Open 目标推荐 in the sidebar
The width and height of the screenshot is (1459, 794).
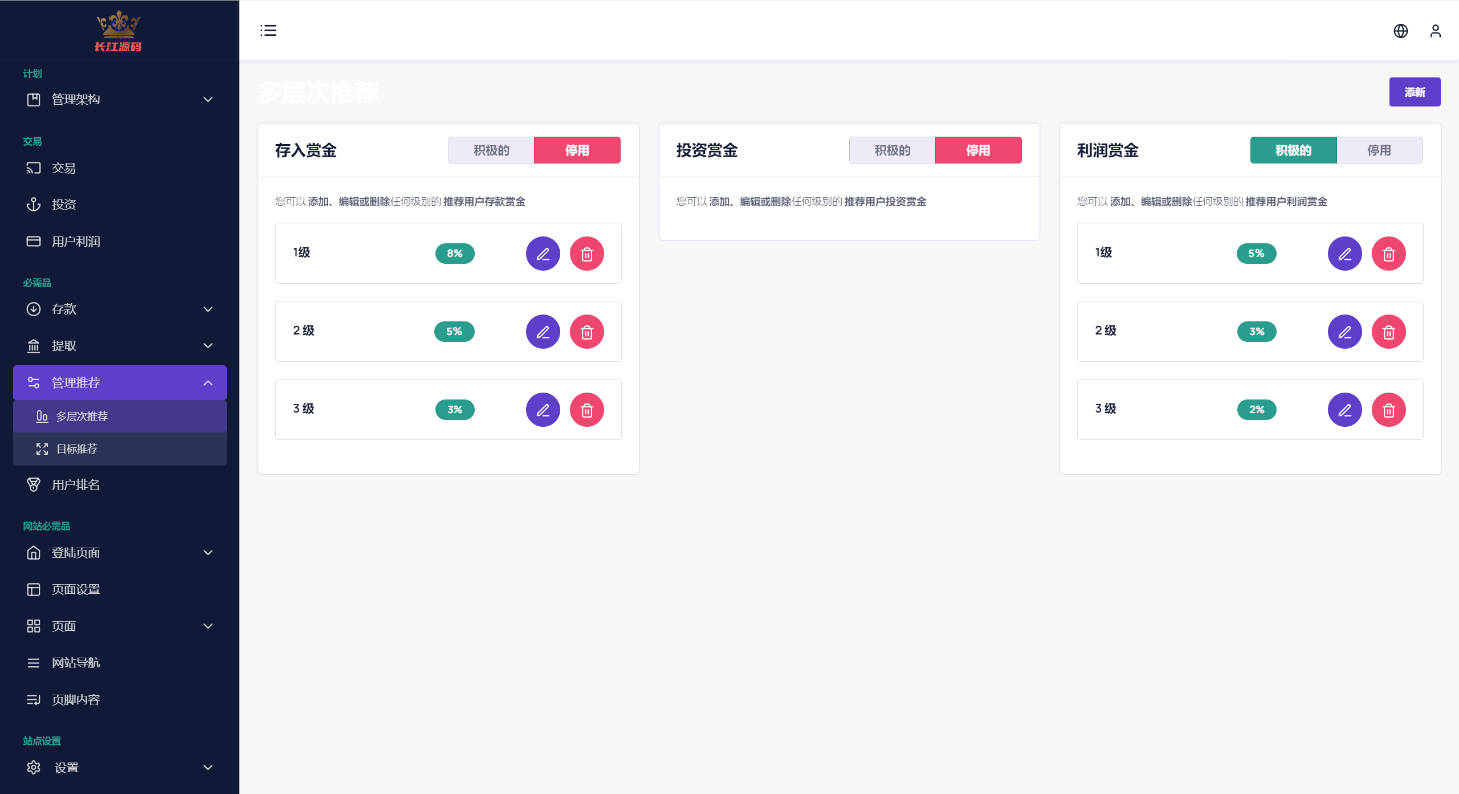pyautogui.click(x=77, y=449)
